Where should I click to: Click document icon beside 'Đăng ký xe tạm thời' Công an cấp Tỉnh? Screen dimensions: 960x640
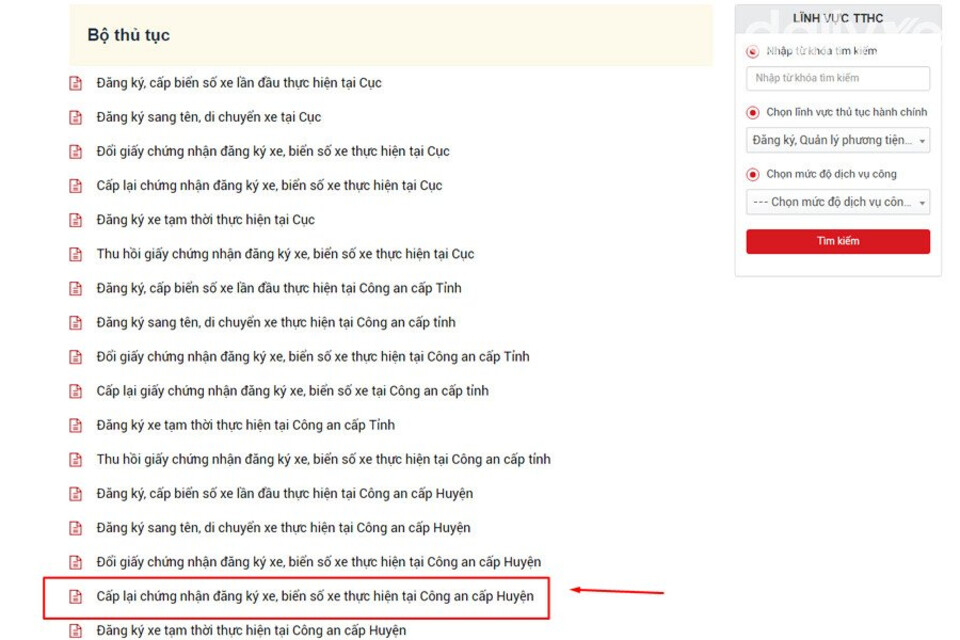coord(75,425)
